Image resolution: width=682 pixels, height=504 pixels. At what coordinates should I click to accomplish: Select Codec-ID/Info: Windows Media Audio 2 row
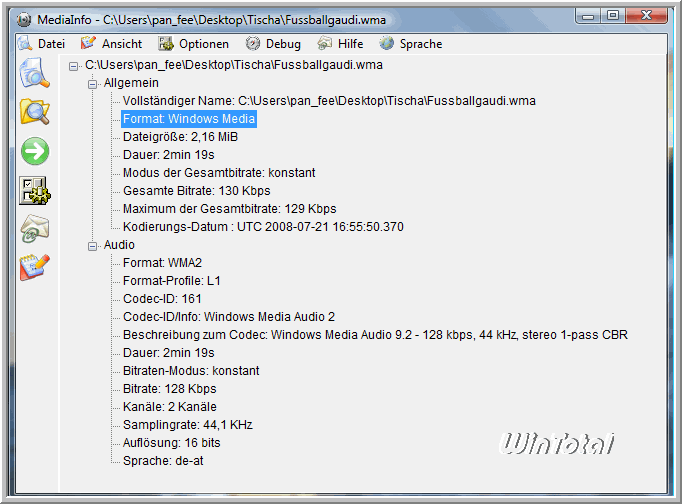[229, 317]
